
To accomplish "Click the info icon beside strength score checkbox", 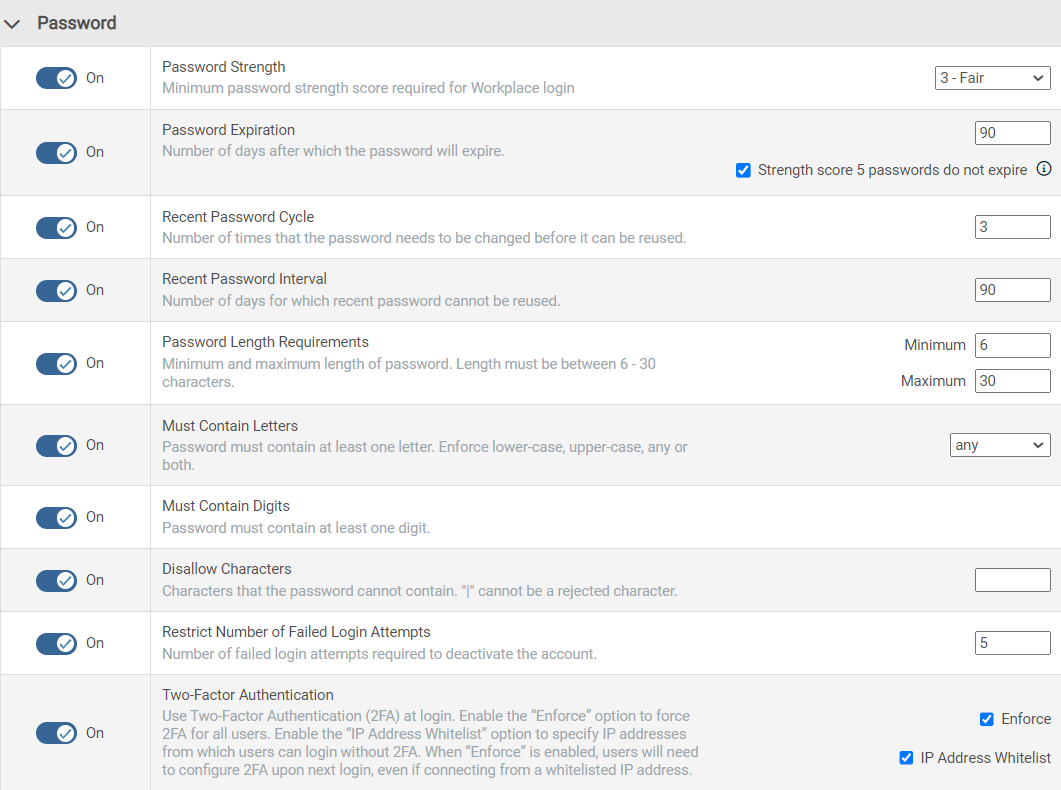I will tap(1044, 169).
